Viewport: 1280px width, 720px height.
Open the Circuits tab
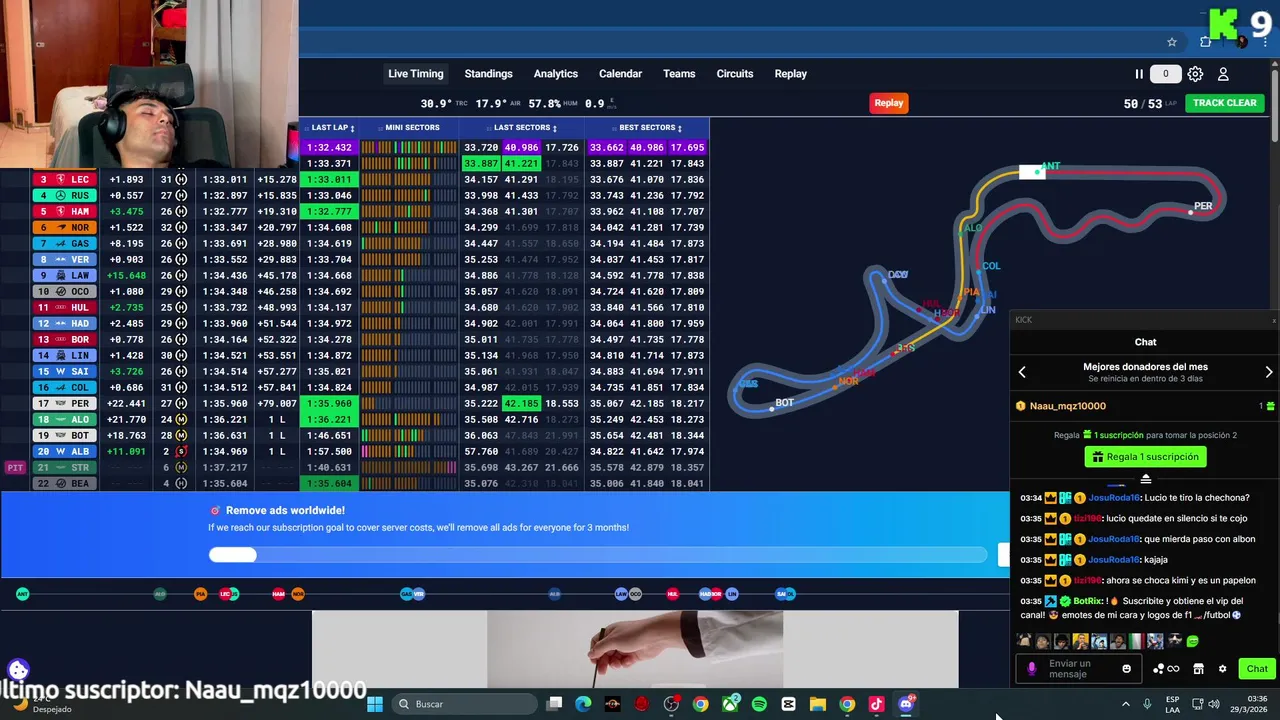click(734, 74)
